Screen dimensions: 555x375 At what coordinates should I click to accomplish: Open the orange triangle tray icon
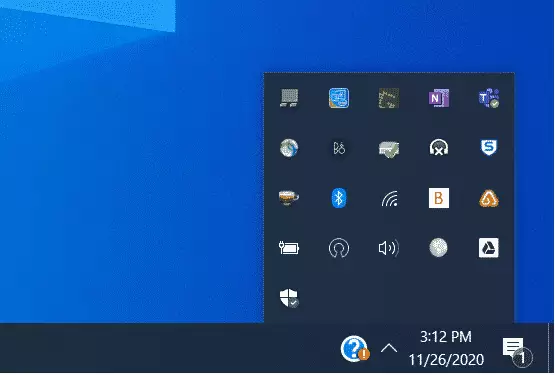[489, 198]
